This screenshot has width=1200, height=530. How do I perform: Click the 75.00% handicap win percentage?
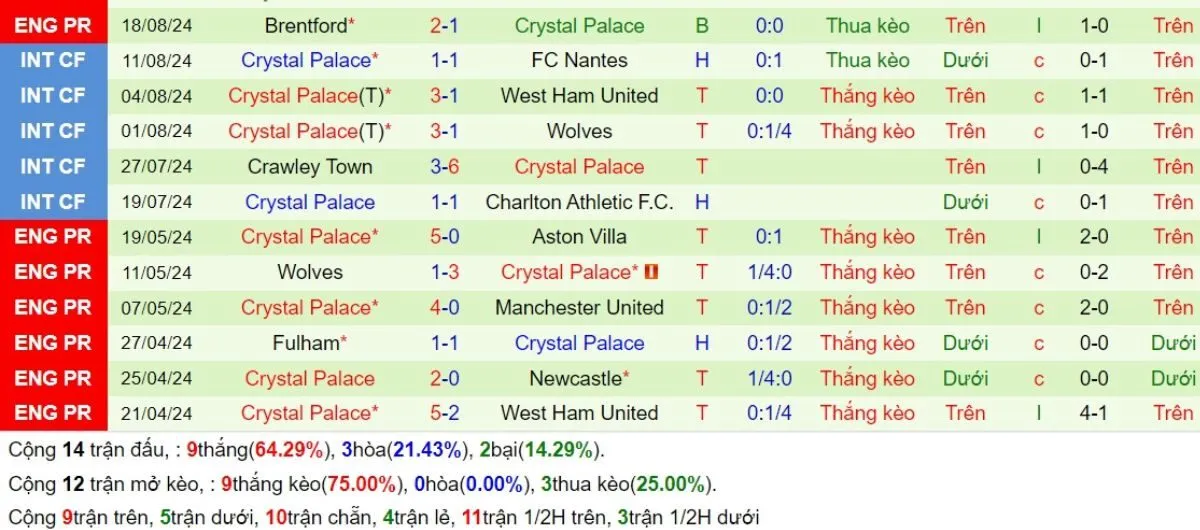coord(361,485)
